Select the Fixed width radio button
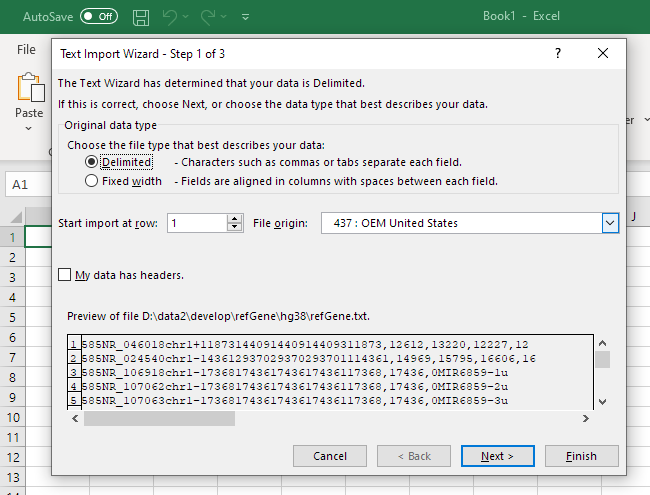Viewport: 650px width, 495px height. coord(91,181)
